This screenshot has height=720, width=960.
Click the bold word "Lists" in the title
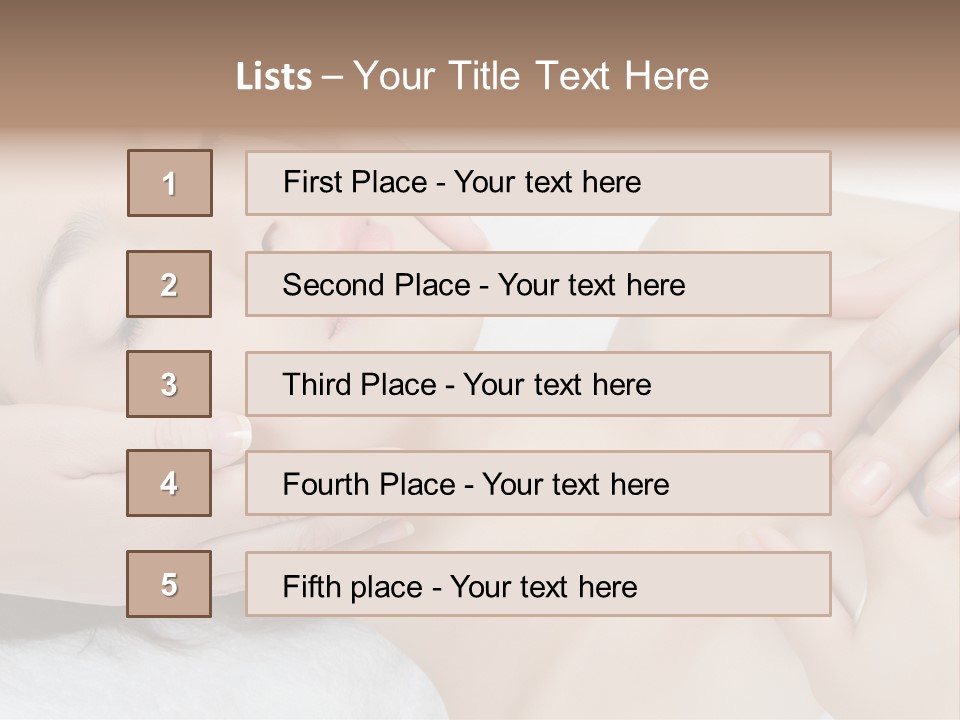(x=273, y=77)
